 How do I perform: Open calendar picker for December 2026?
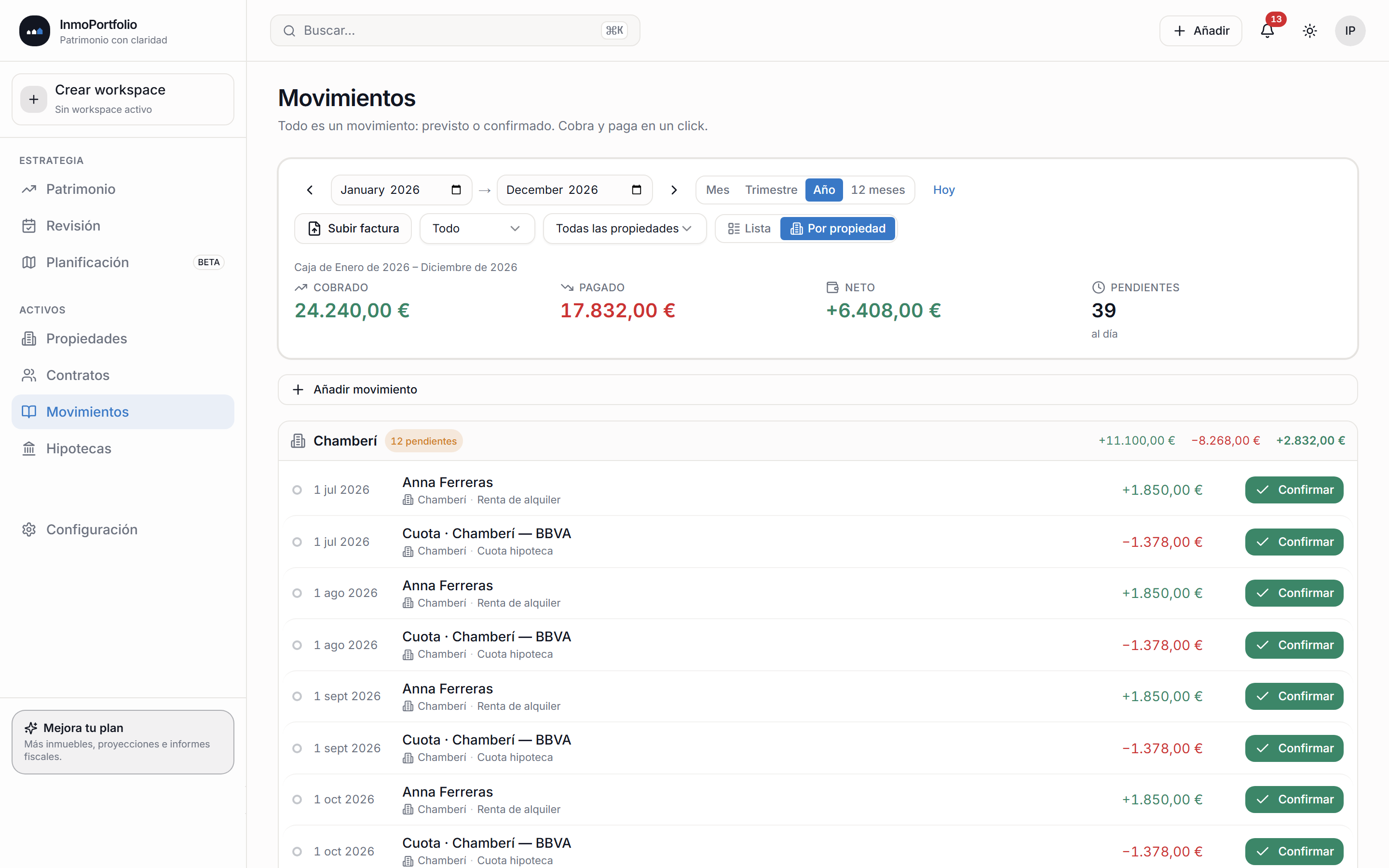(637, 190)
